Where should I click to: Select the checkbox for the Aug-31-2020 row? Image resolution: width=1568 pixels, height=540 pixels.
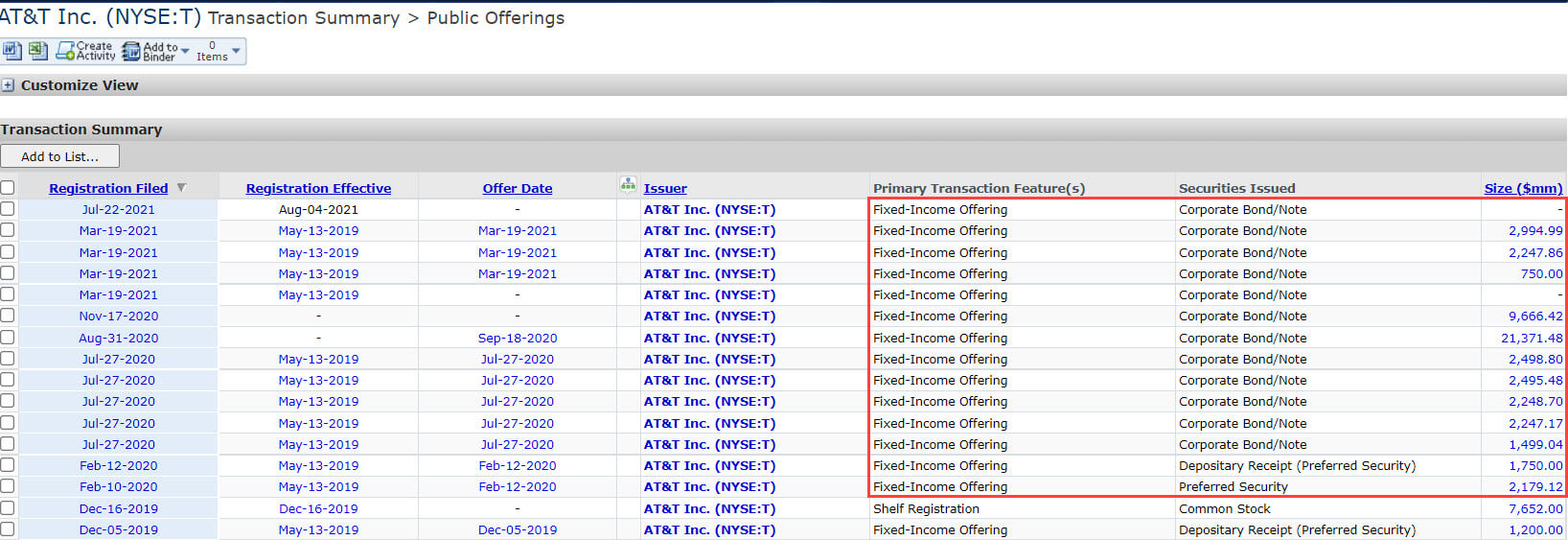[8, 338]
